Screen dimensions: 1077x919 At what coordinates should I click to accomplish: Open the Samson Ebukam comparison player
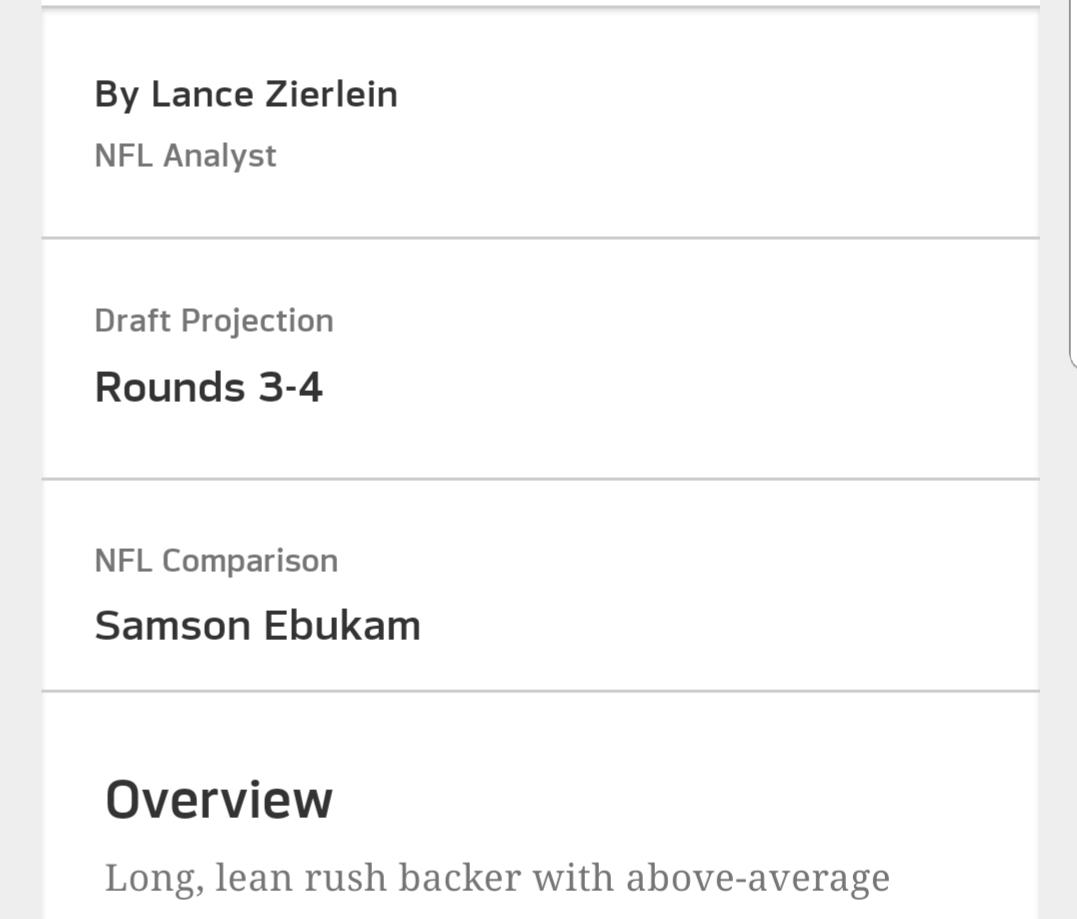pos(257,626)
